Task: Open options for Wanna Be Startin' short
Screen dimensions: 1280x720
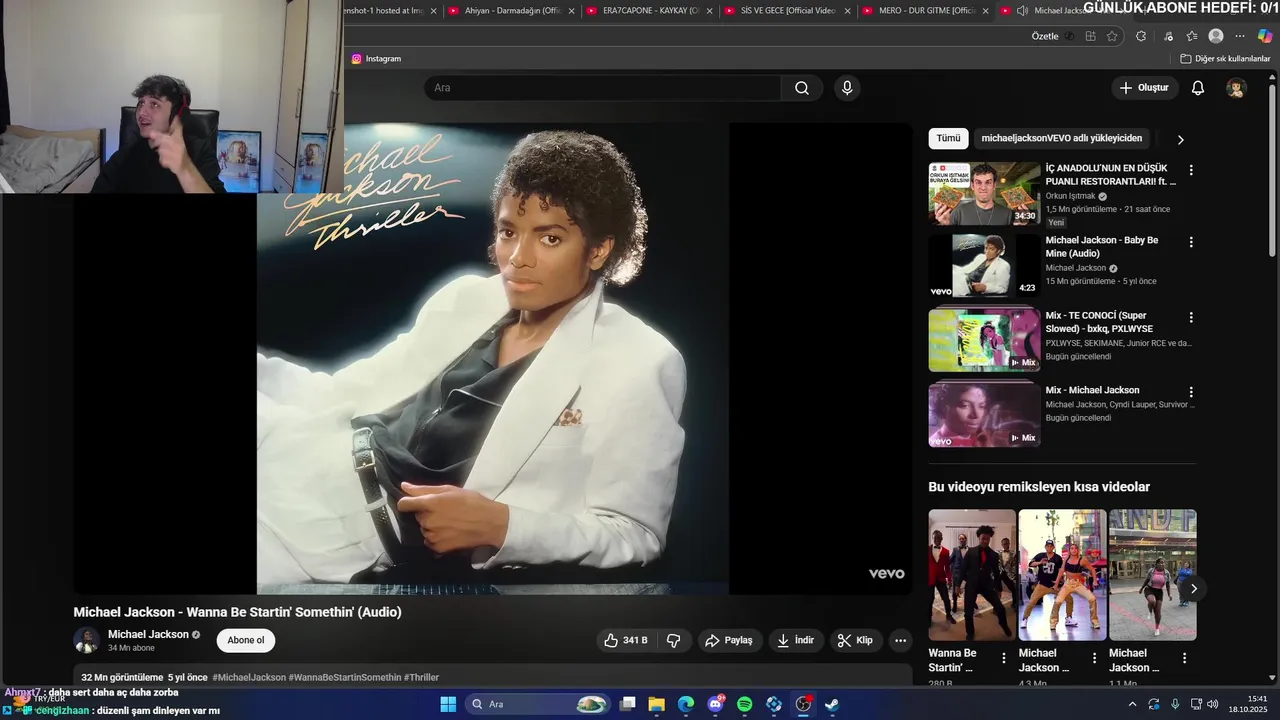Action: coord(1004,658)
